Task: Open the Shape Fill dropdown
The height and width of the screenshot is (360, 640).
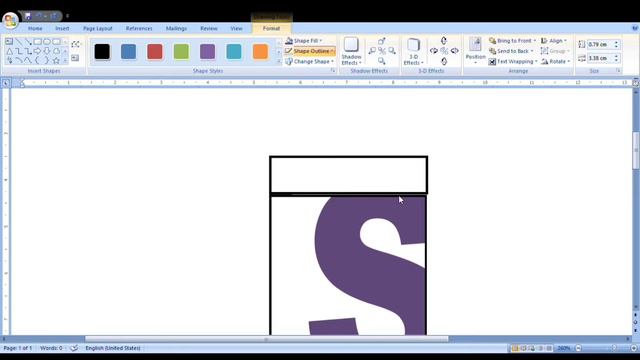Action: tap(304, 41)
